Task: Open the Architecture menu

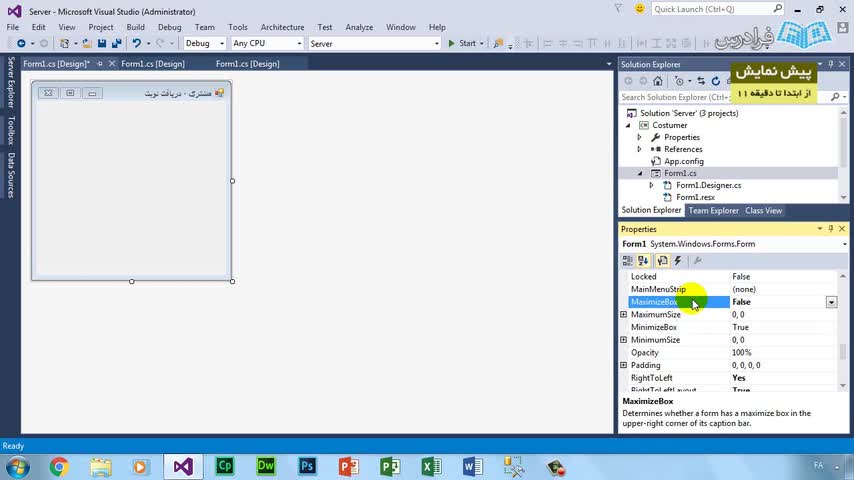Action: point(282,27)
